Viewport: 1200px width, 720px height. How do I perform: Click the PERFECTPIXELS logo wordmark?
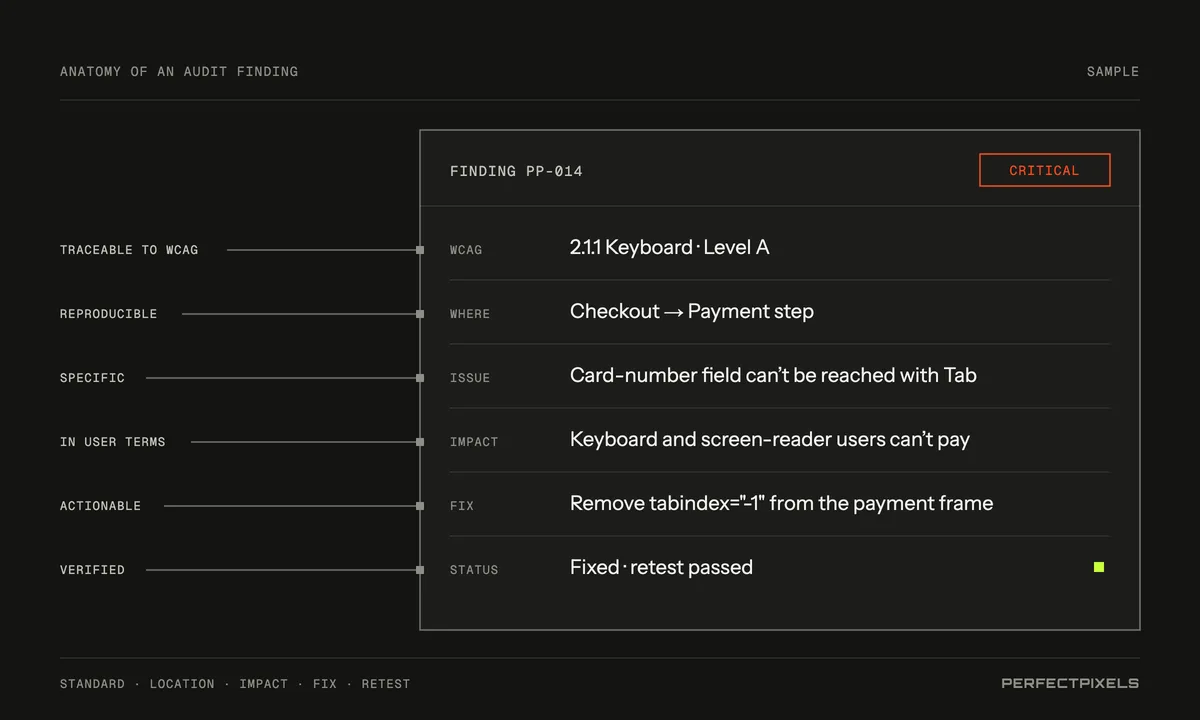pyautogui.click(x=1070, y=683)
